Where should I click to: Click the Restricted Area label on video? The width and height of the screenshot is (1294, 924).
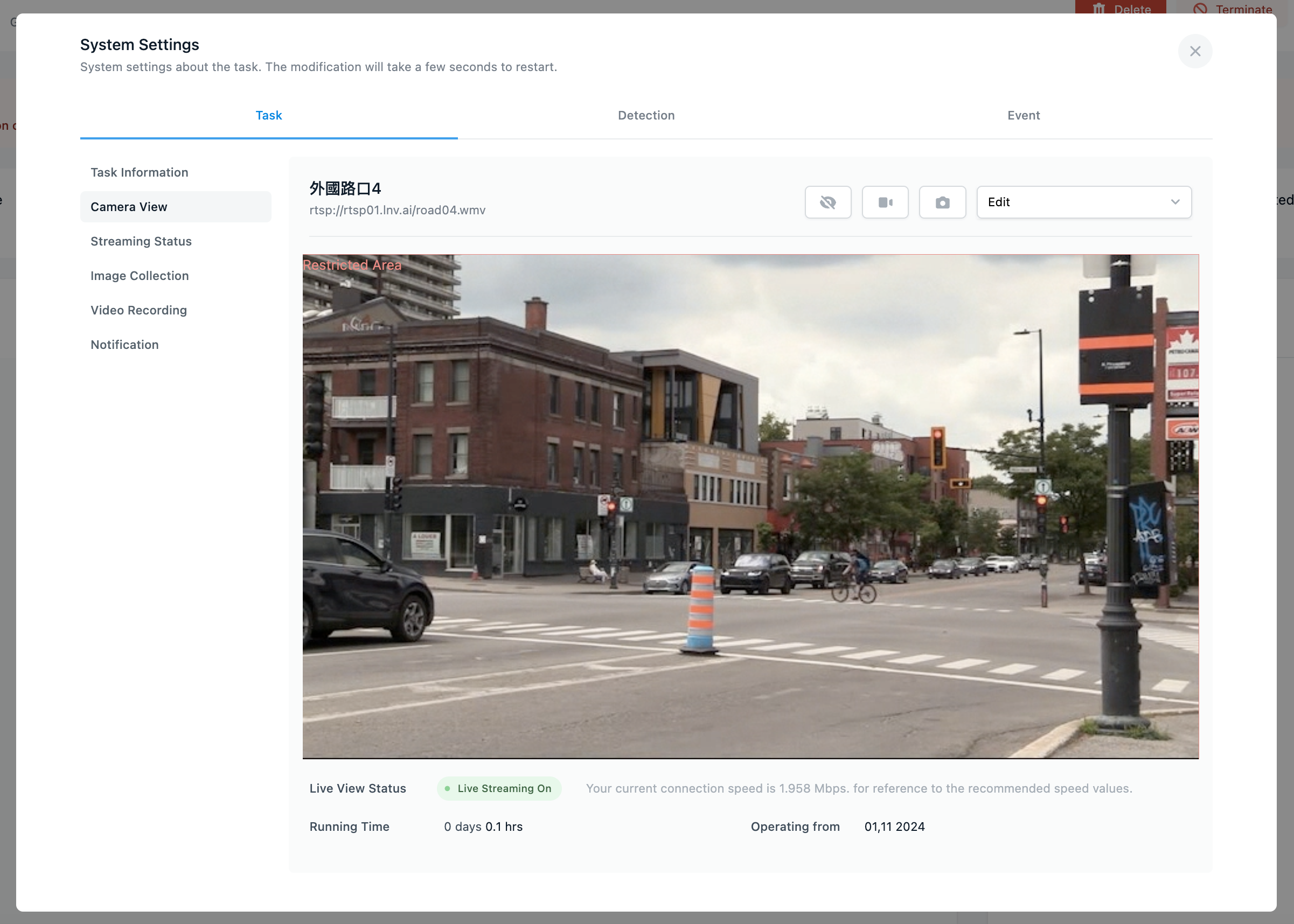point(352,265)
